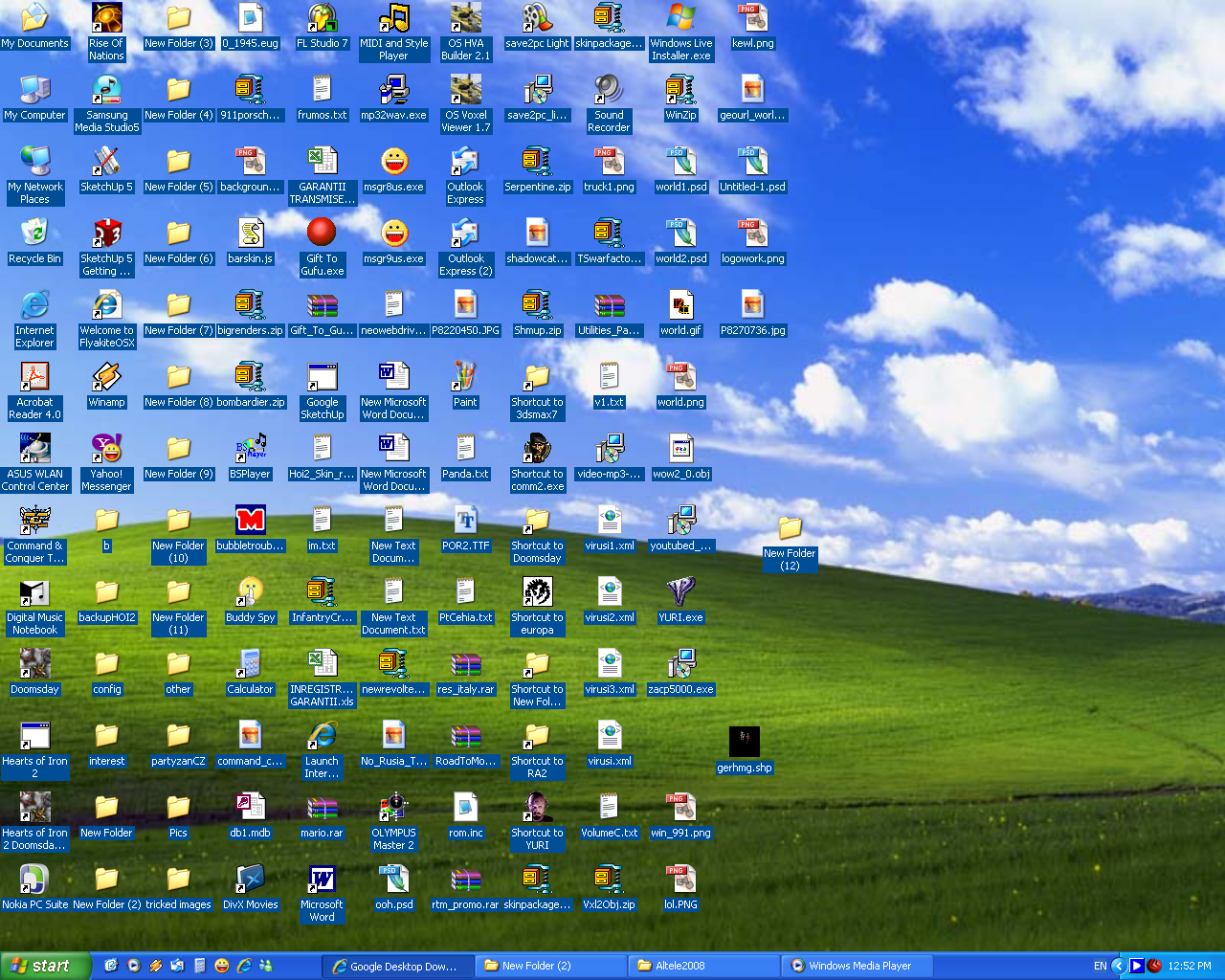
Task: Switch to the Windows Media Player taskbar window
Action: tap(857, 966)
